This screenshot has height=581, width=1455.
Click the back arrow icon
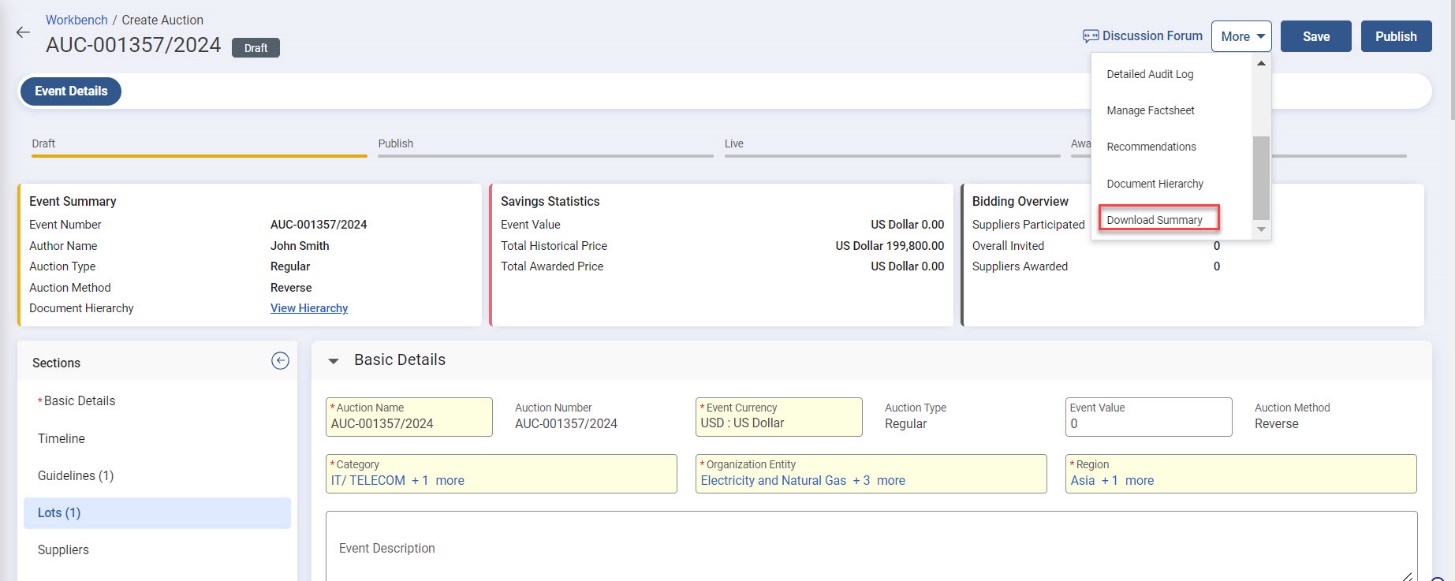(23, 33)
